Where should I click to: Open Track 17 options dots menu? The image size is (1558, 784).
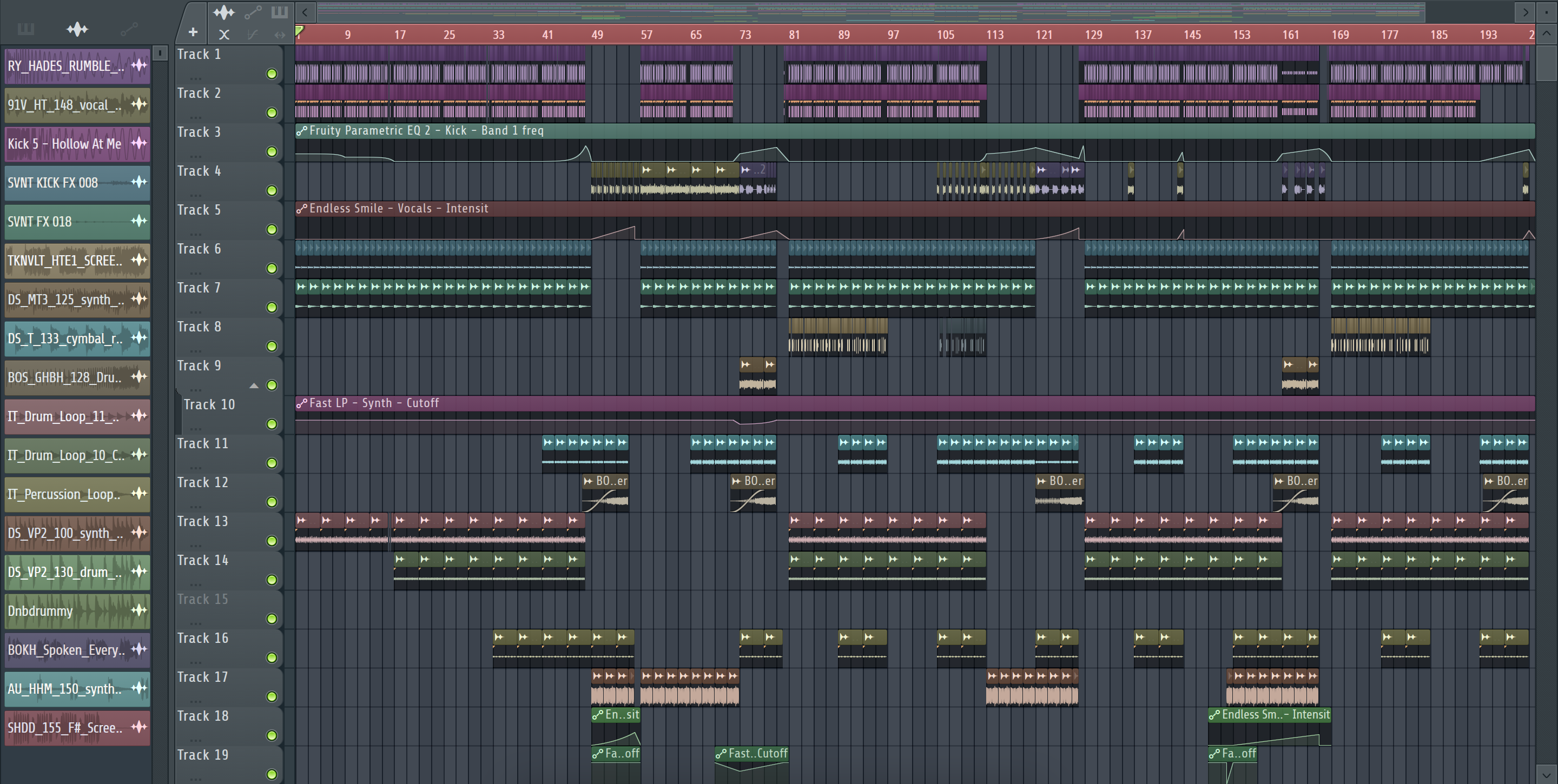(195, 701)
